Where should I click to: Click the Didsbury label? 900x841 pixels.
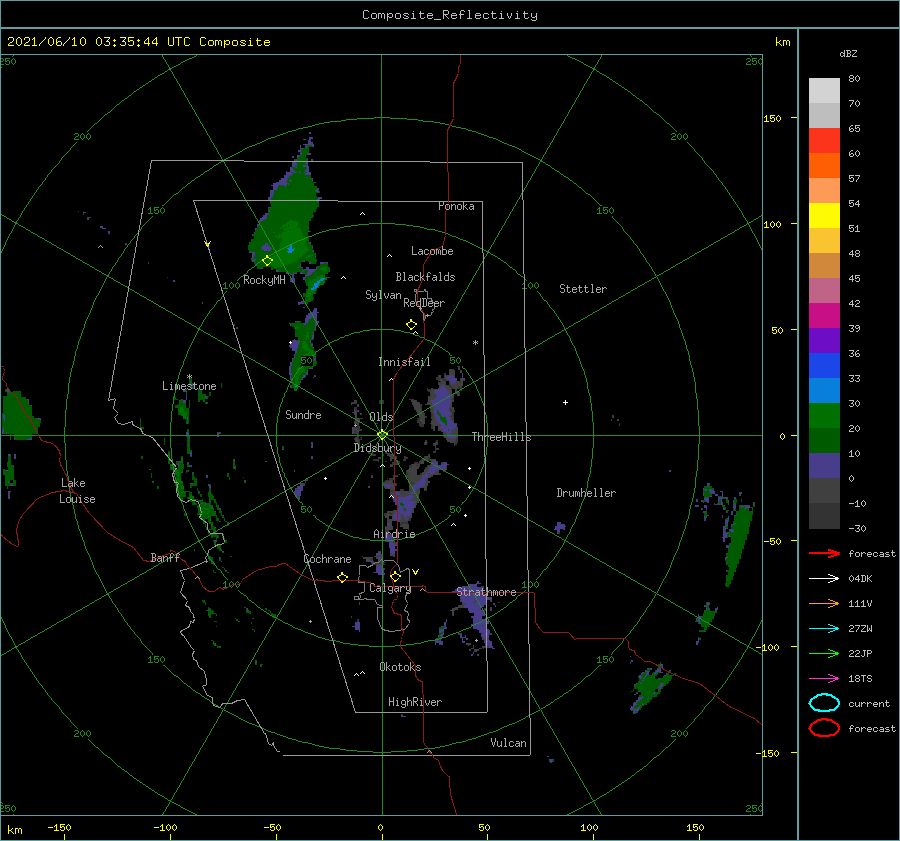[377, 448]
